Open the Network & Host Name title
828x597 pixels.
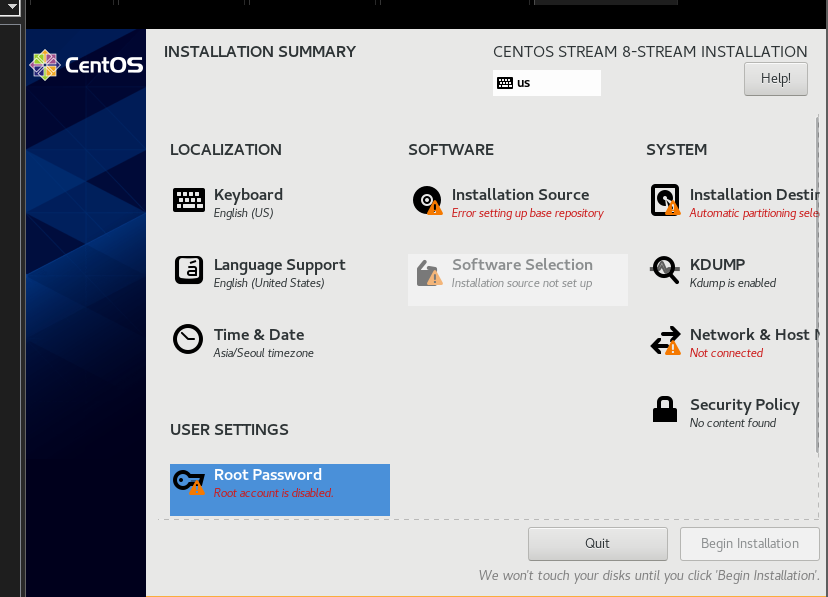pyautogui.click(x=755, y=335)
